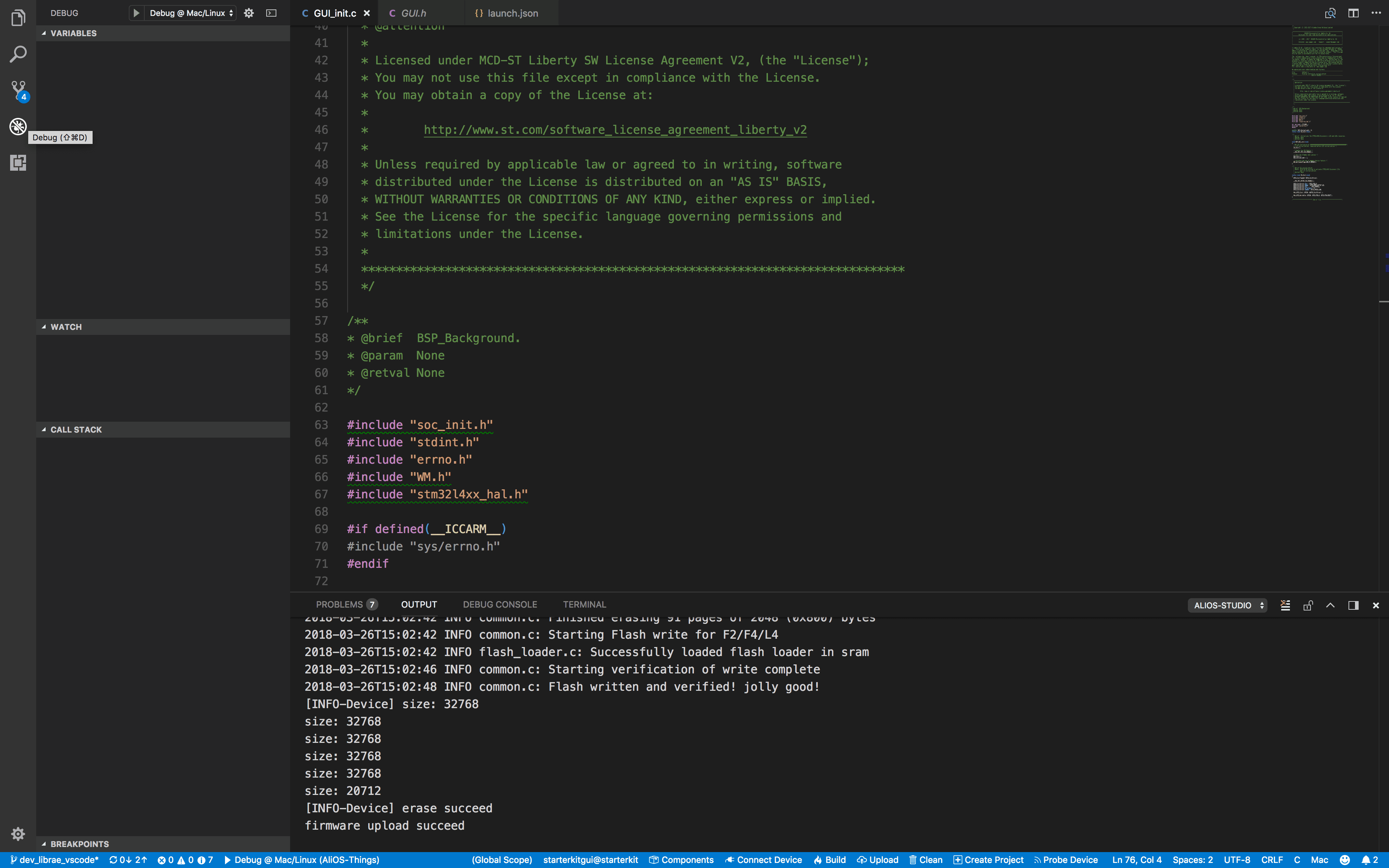
Task: Open debug console icon in debug header
Action: click(x=272, y=13)
